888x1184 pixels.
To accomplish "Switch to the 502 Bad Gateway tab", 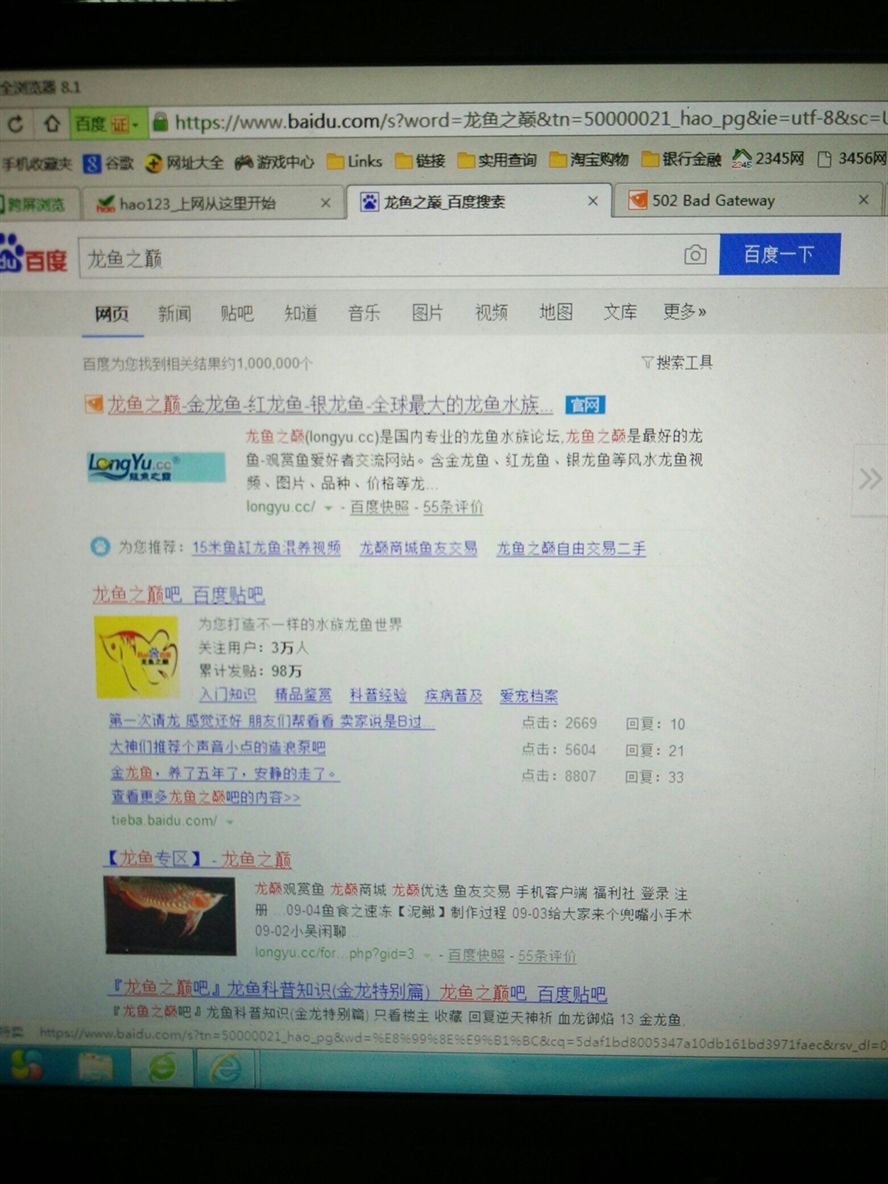I will [748, 200].
